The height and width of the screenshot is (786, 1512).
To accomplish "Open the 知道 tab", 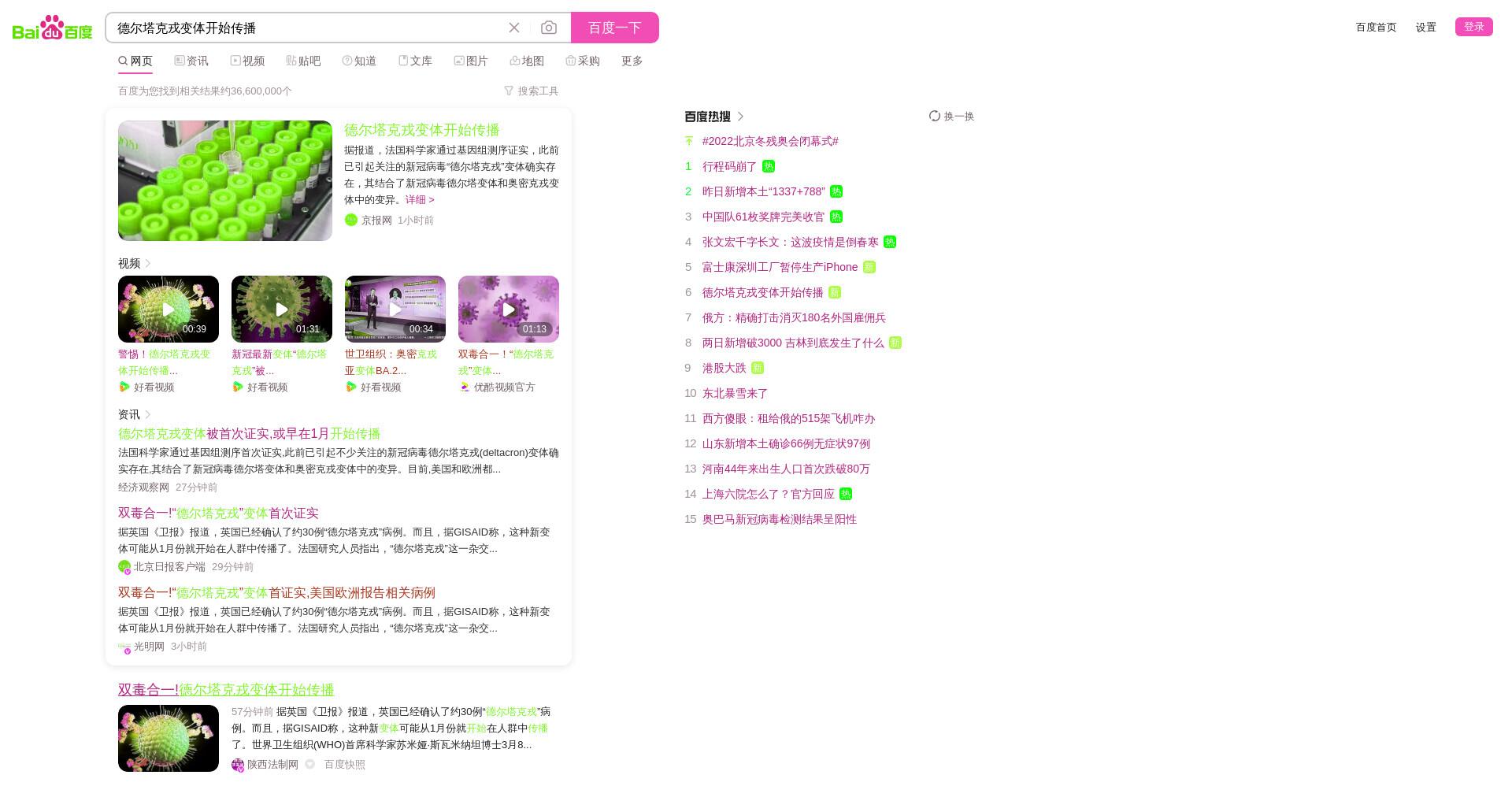I will point(359,61).
